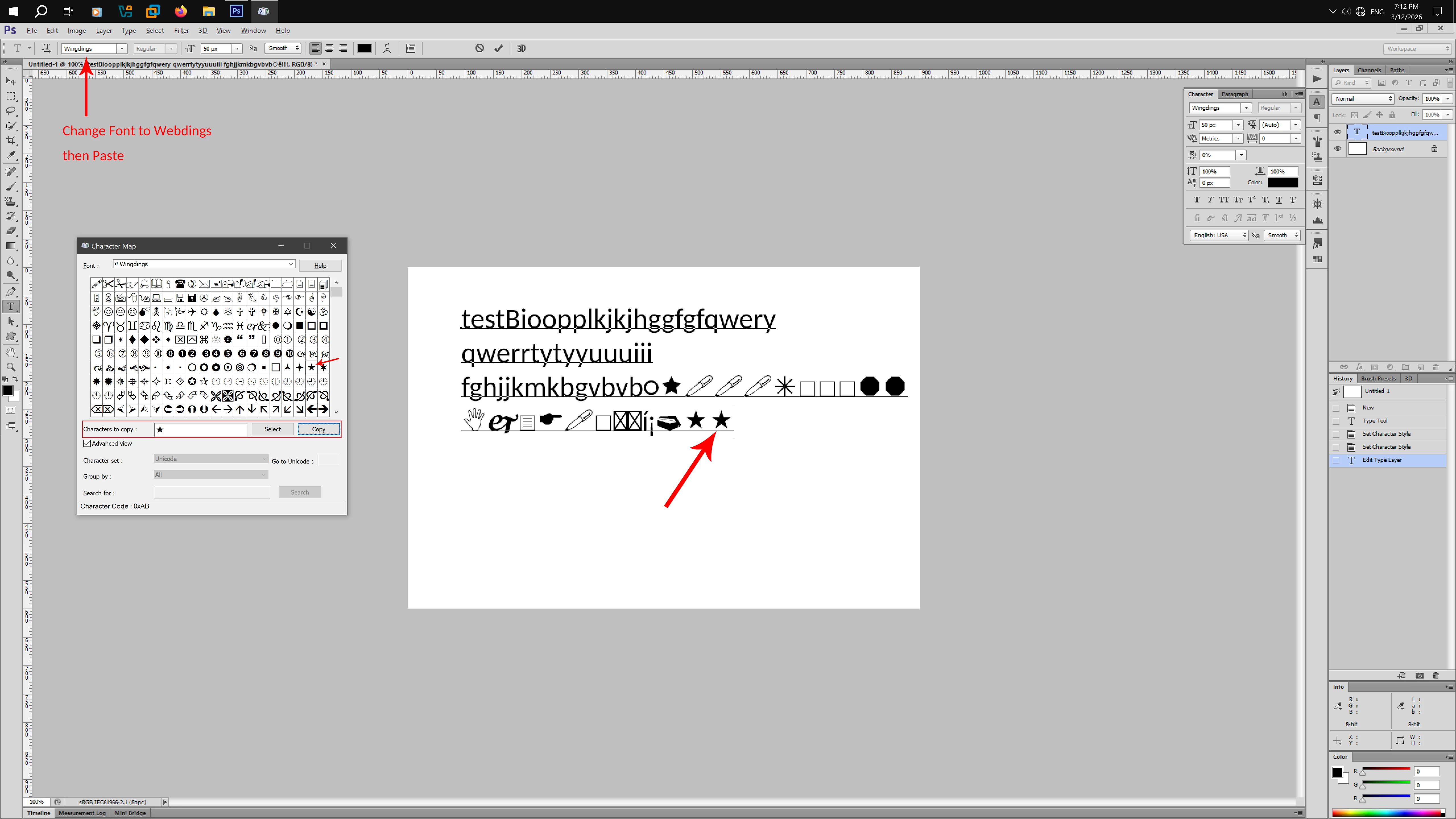Click the Copy button in Character Map
1456x819 pixels.
point(318,430)
